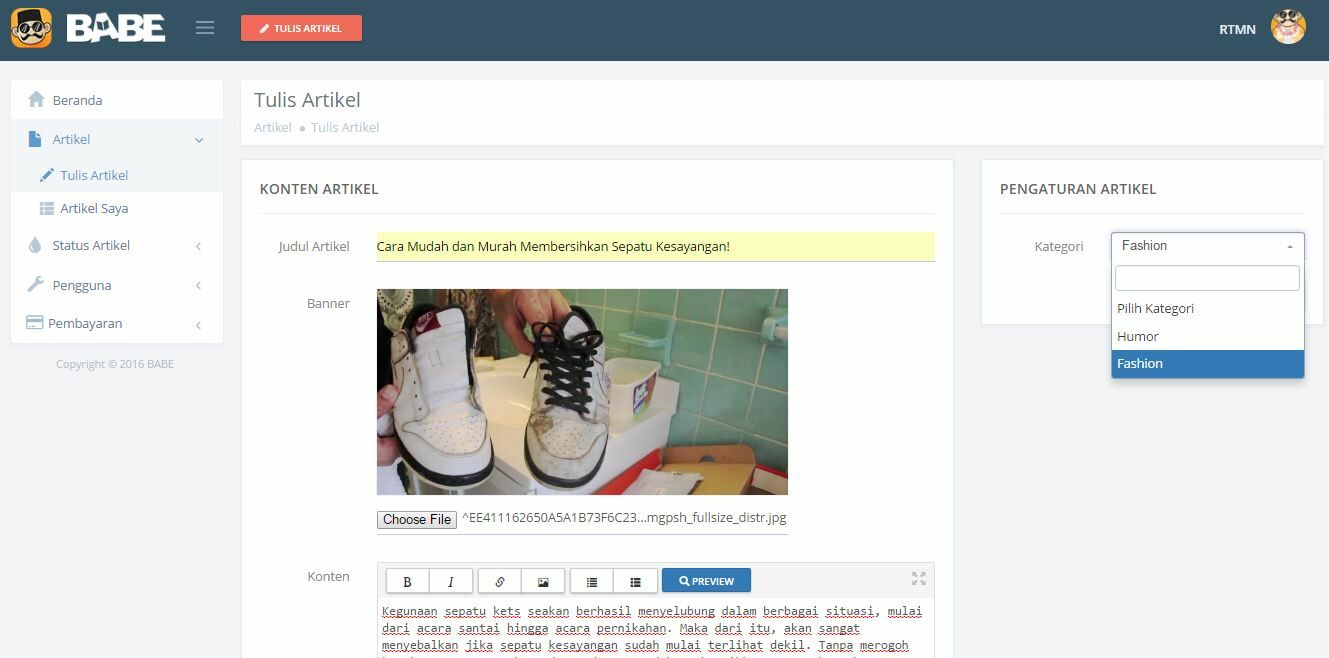
Task: Open Beranda in the sidebar
Action: (x=117, y=100)
